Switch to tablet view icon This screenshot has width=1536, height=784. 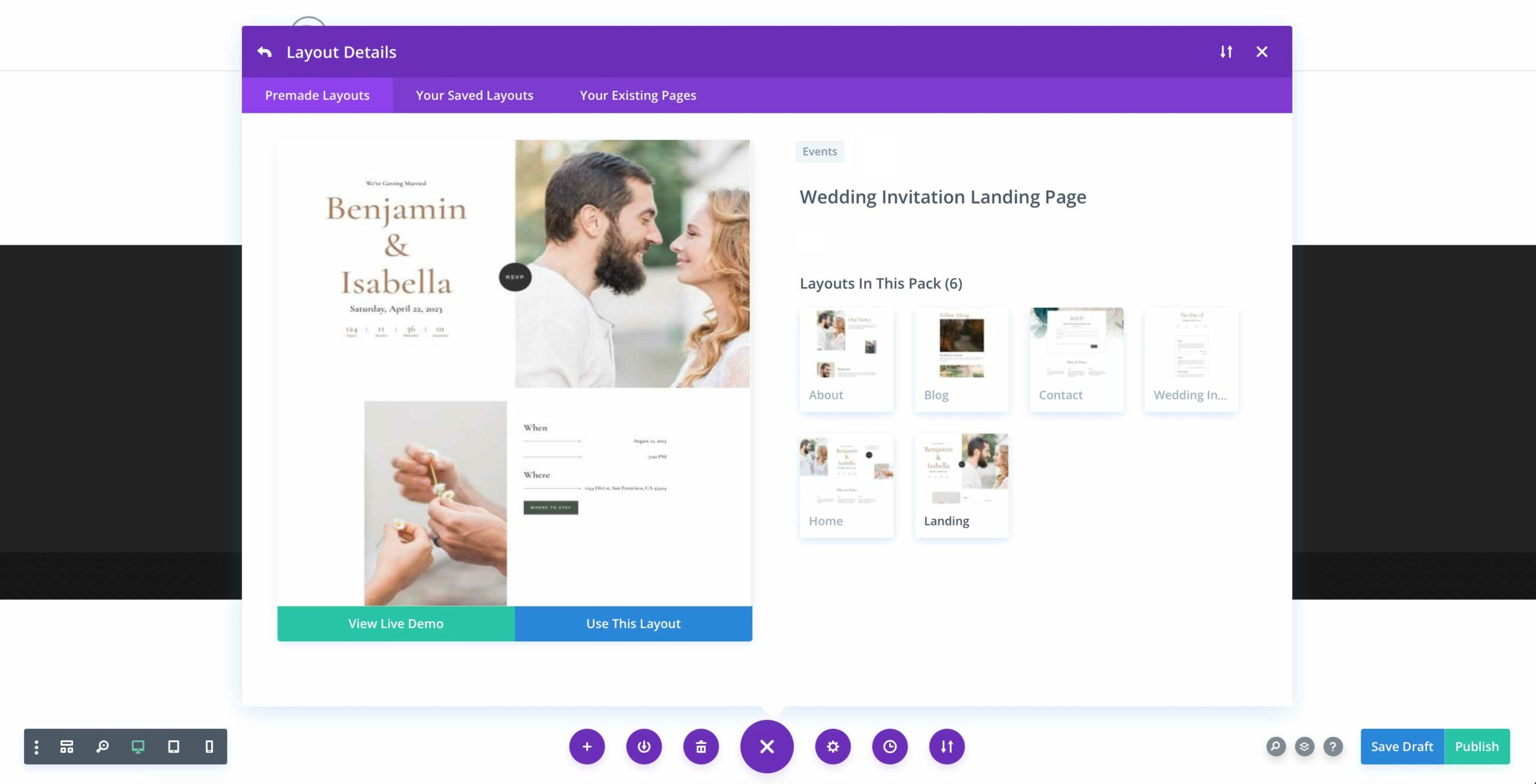click(173, 746)
